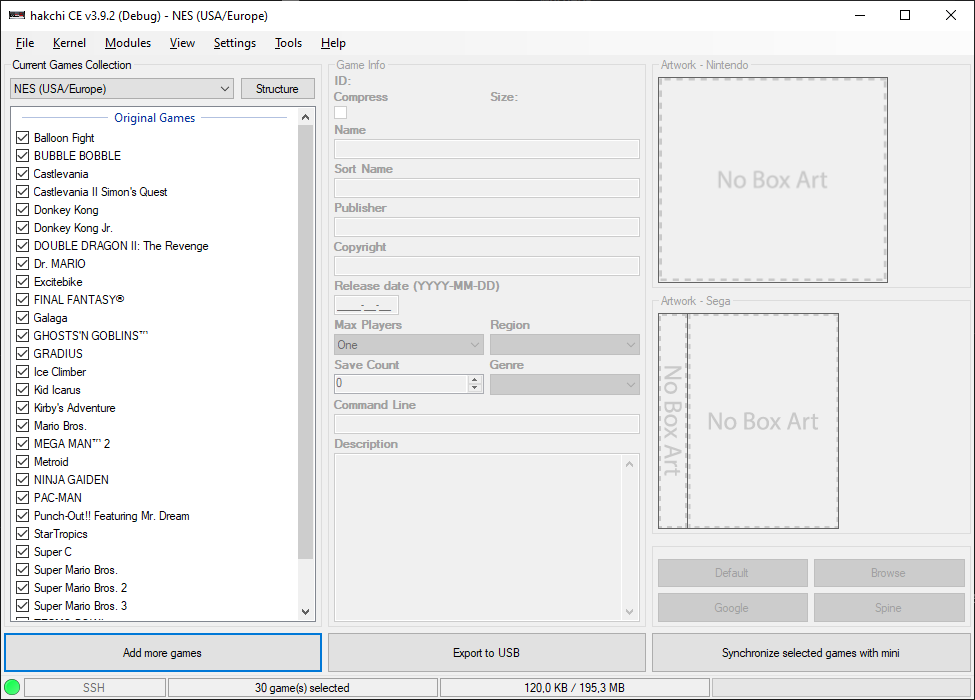
Task: Toggle the Castlevania checkbox
Action: coord(23,173)
